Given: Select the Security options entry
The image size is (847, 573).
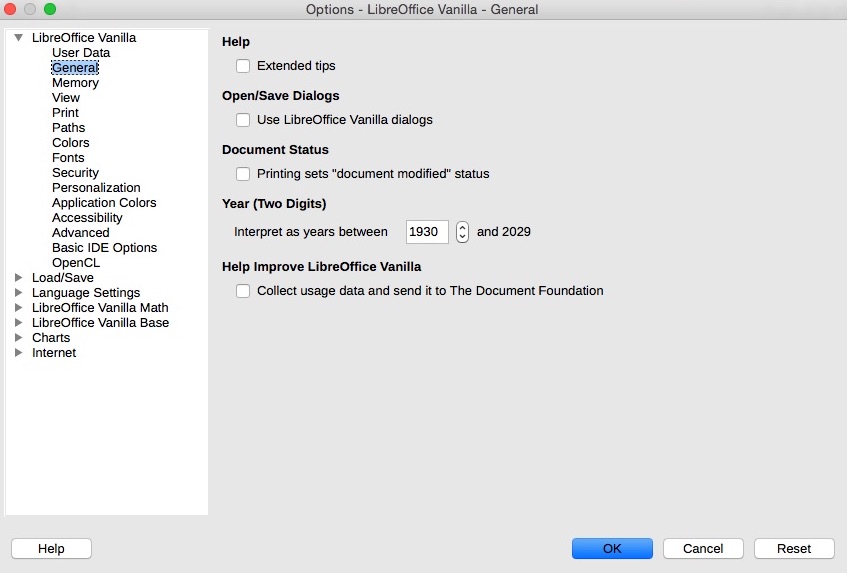Looking at the screenshot, I should pos(75,173).
